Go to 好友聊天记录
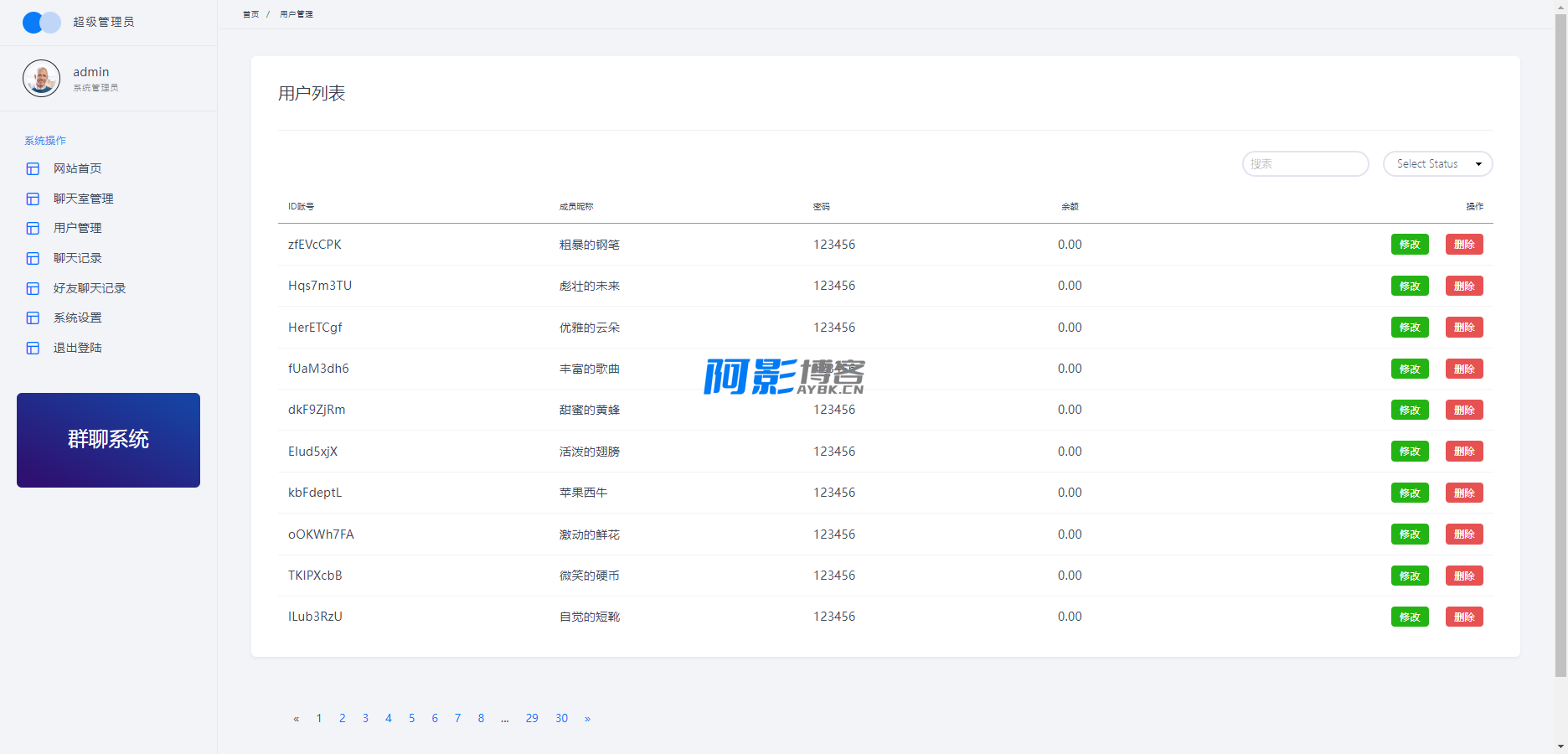Screen dimensions: 1568x754 pos(90,288)
